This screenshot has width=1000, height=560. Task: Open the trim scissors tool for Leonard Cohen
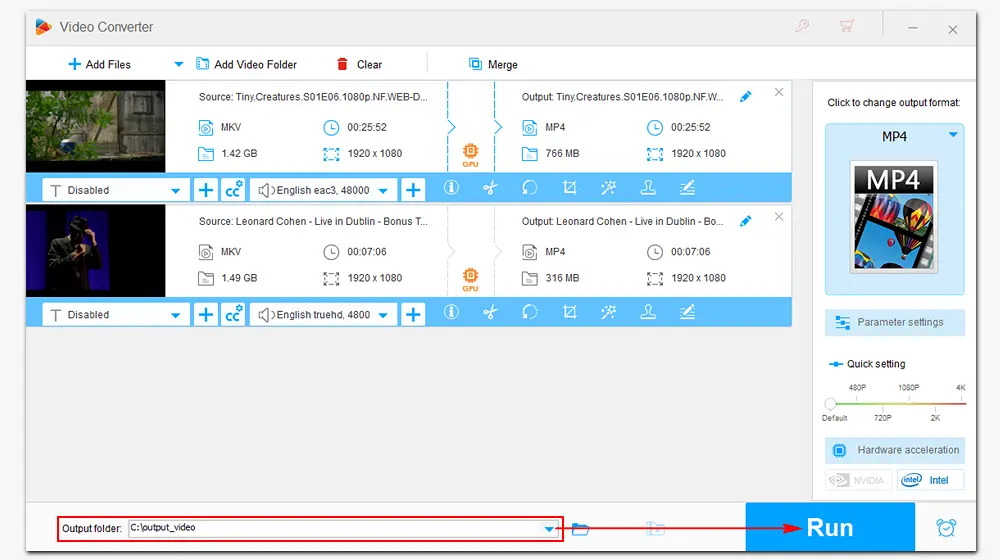490,312
